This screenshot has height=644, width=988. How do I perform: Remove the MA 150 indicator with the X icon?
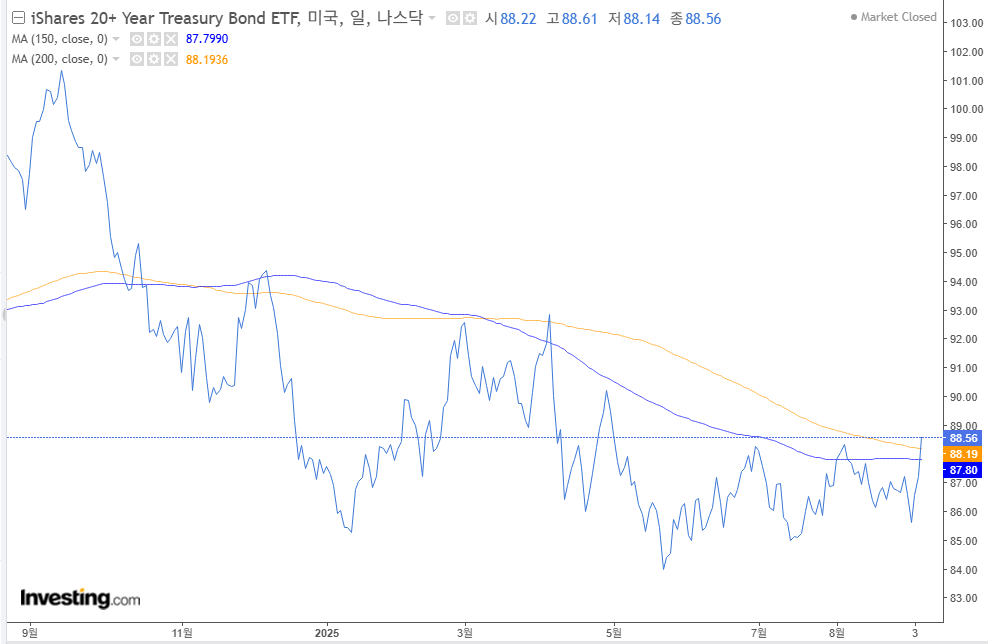click(x=171, y=39)
